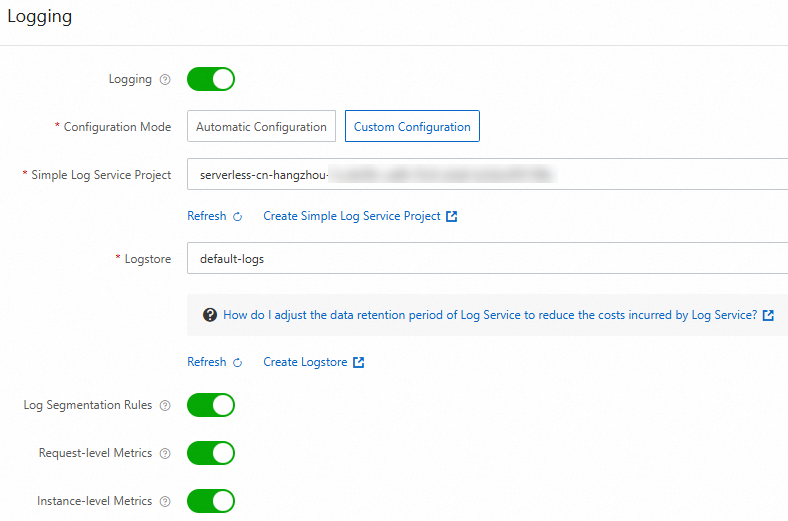Open help icon beside Logging label
788x521 pixels.
tap(165, 79)
